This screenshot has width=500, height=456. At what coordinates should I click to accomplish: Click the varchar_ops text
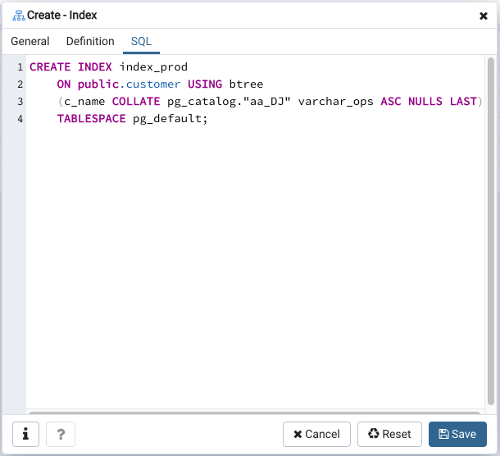click(336, 101)
